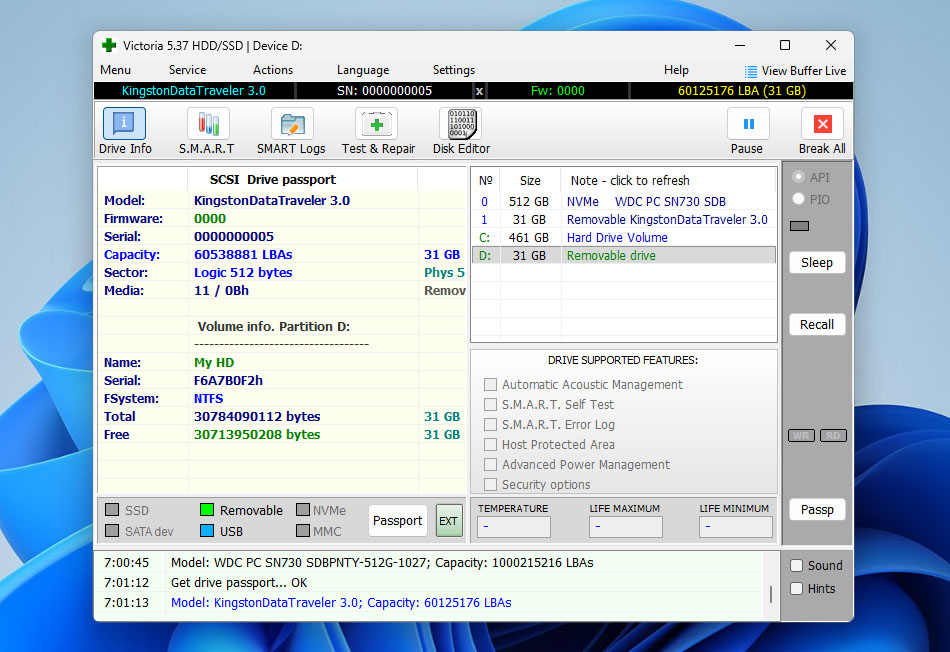This screenshot has width=950, height=652.
Task: Select the NVMe WDC PC SN730 drive row
Action: tap(622, 201)
